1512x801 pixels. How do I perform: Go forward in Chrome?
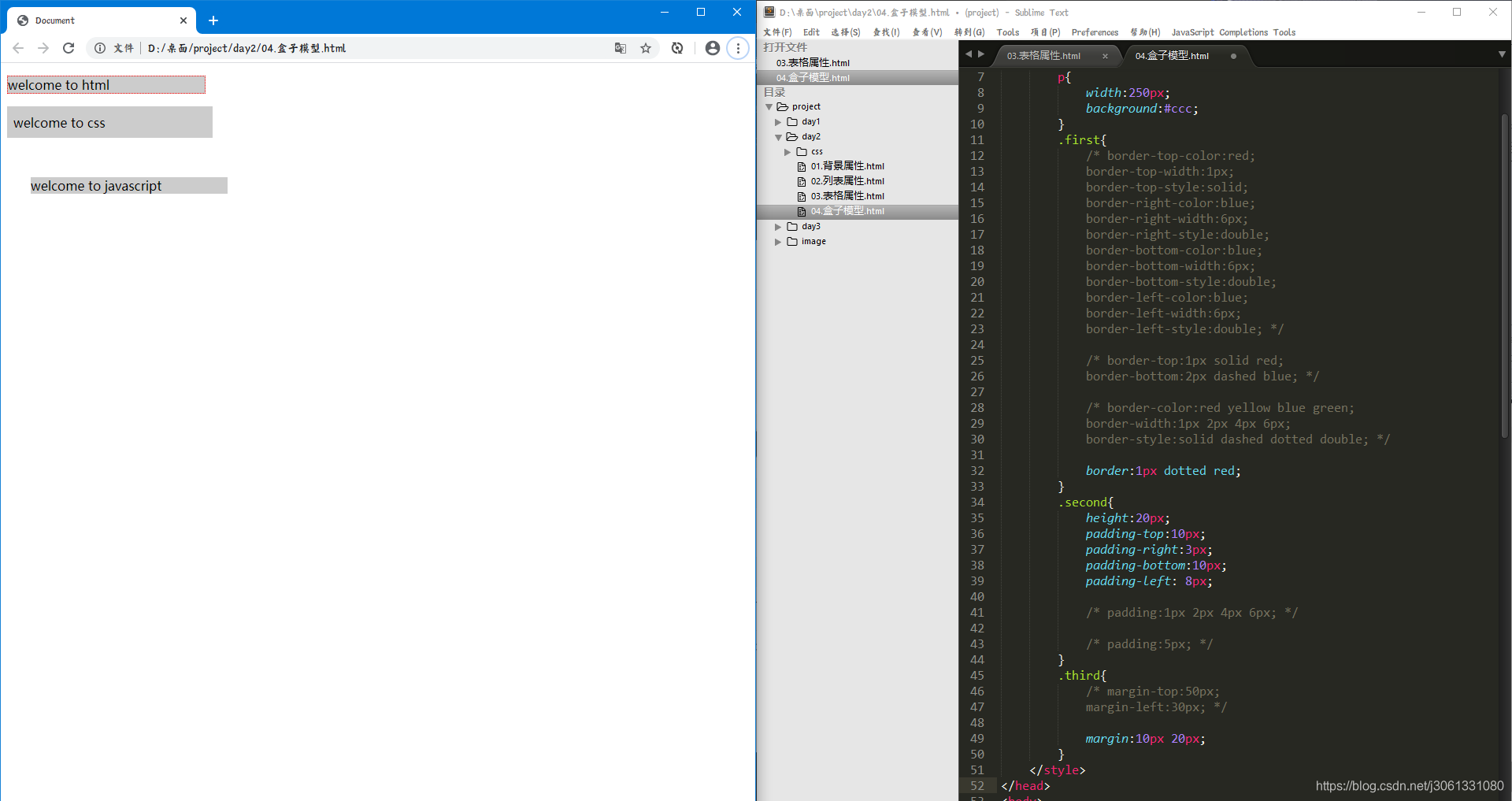(43, 48)
